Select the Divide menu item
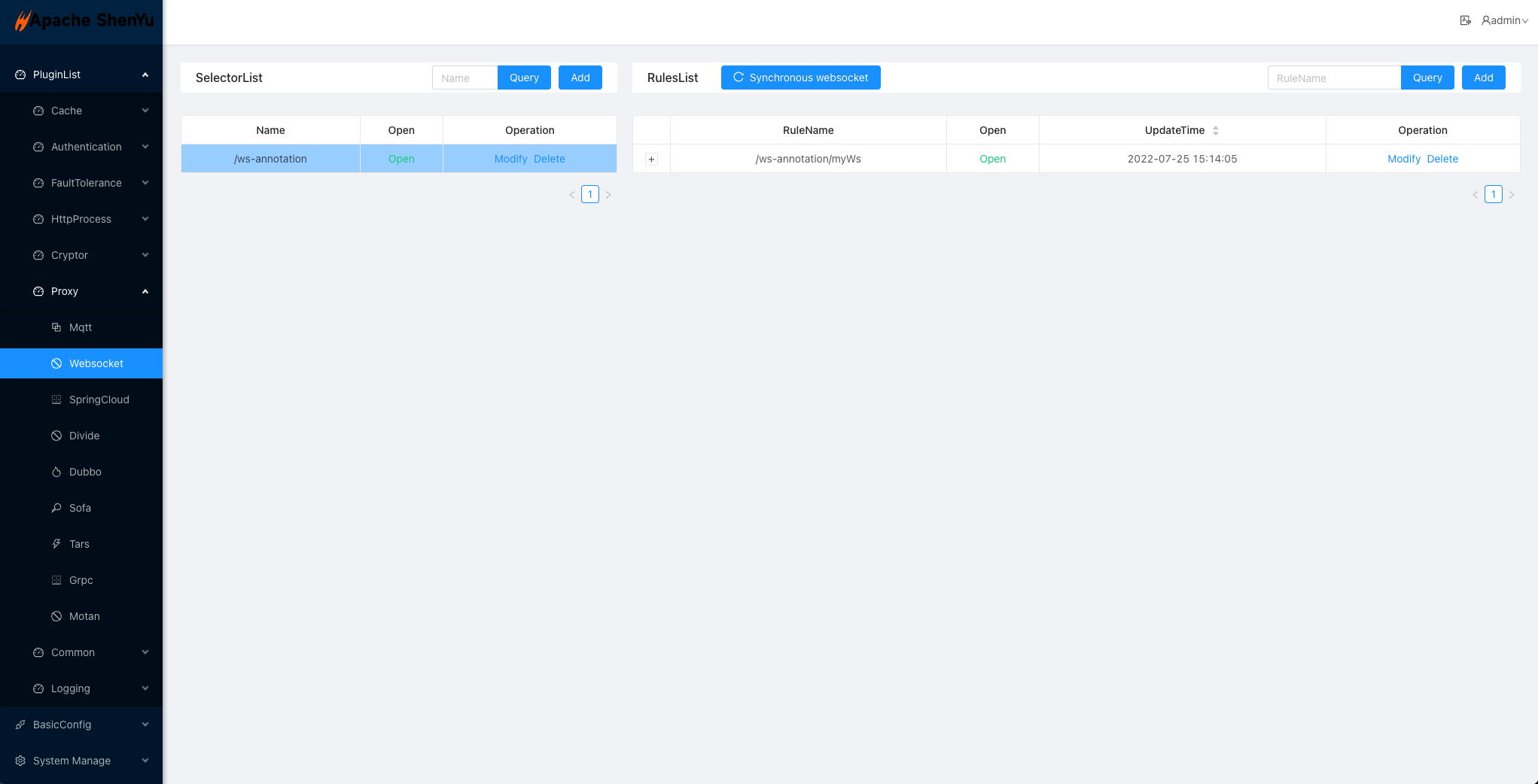Screen dimensions: 1538x784 point(84,436)
